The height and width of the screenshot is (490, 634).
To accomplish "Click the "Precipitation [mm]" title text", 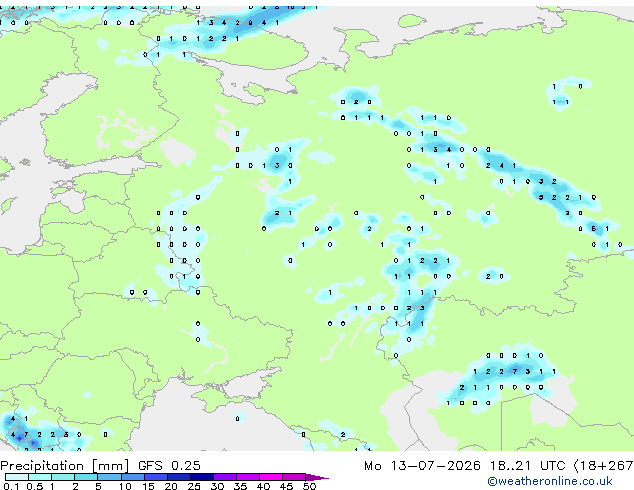I will click(x=65, y=466).
